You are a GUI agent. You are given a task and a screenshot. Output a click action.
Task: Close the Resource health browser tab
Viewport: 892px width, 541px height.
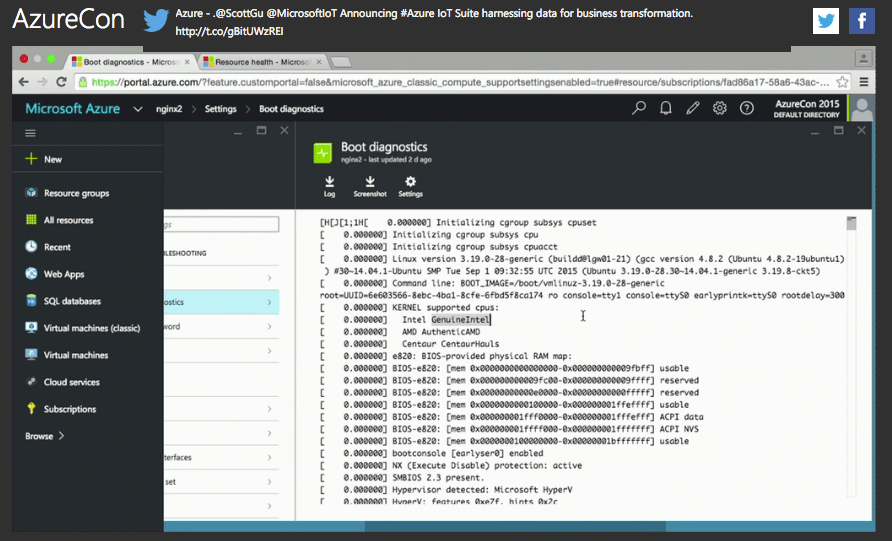[x=319, y=61]
